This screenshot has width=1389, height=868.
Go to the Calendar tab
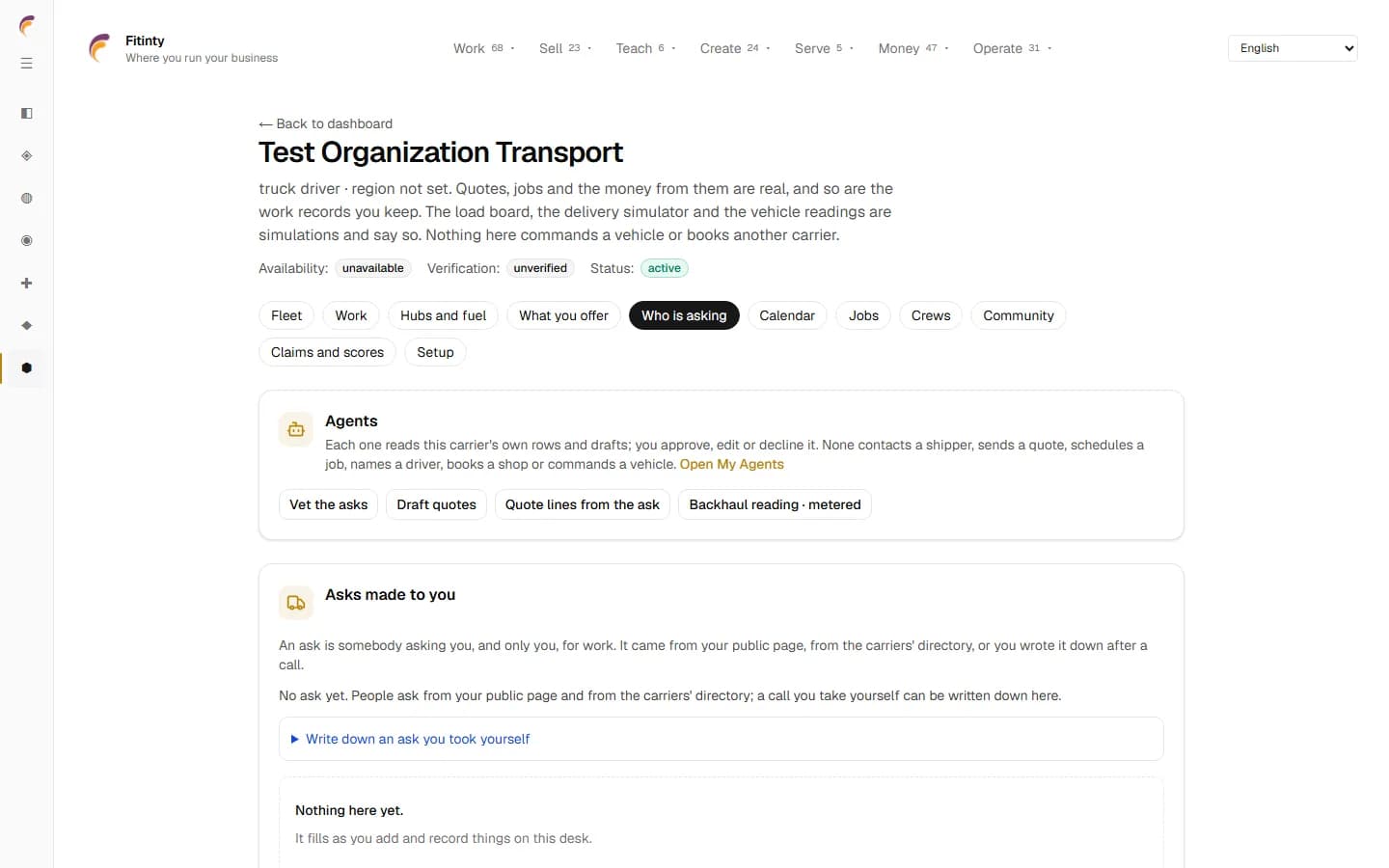click(787, 315)
